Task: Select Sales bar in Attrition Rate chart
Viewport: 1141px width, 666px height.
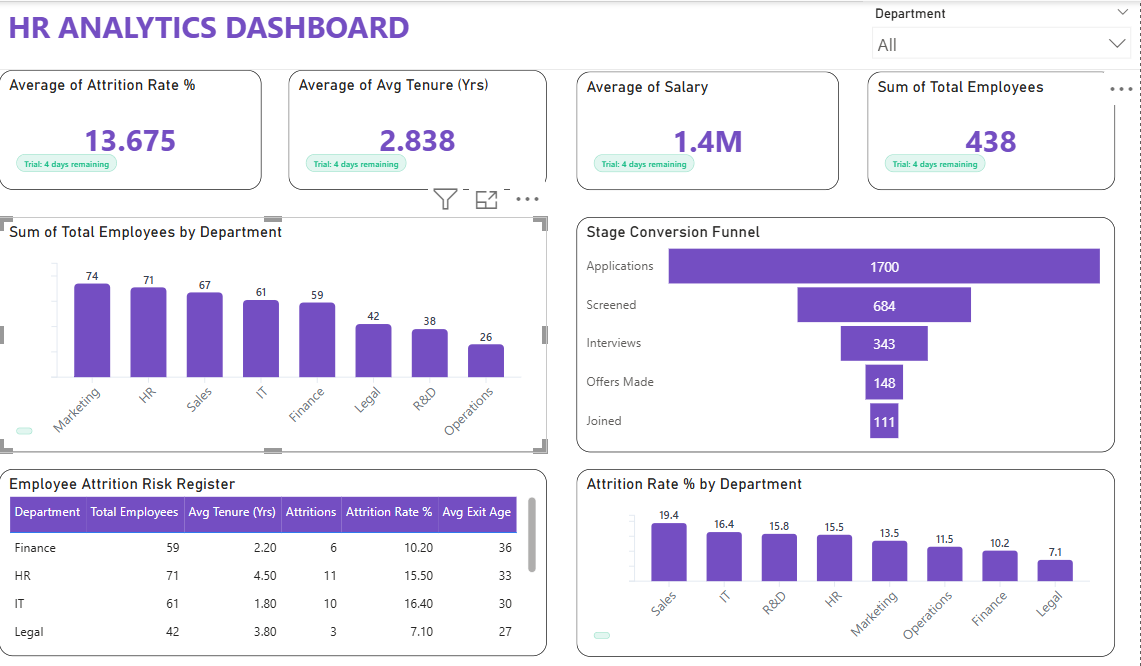Action: [x=669, y=552]
